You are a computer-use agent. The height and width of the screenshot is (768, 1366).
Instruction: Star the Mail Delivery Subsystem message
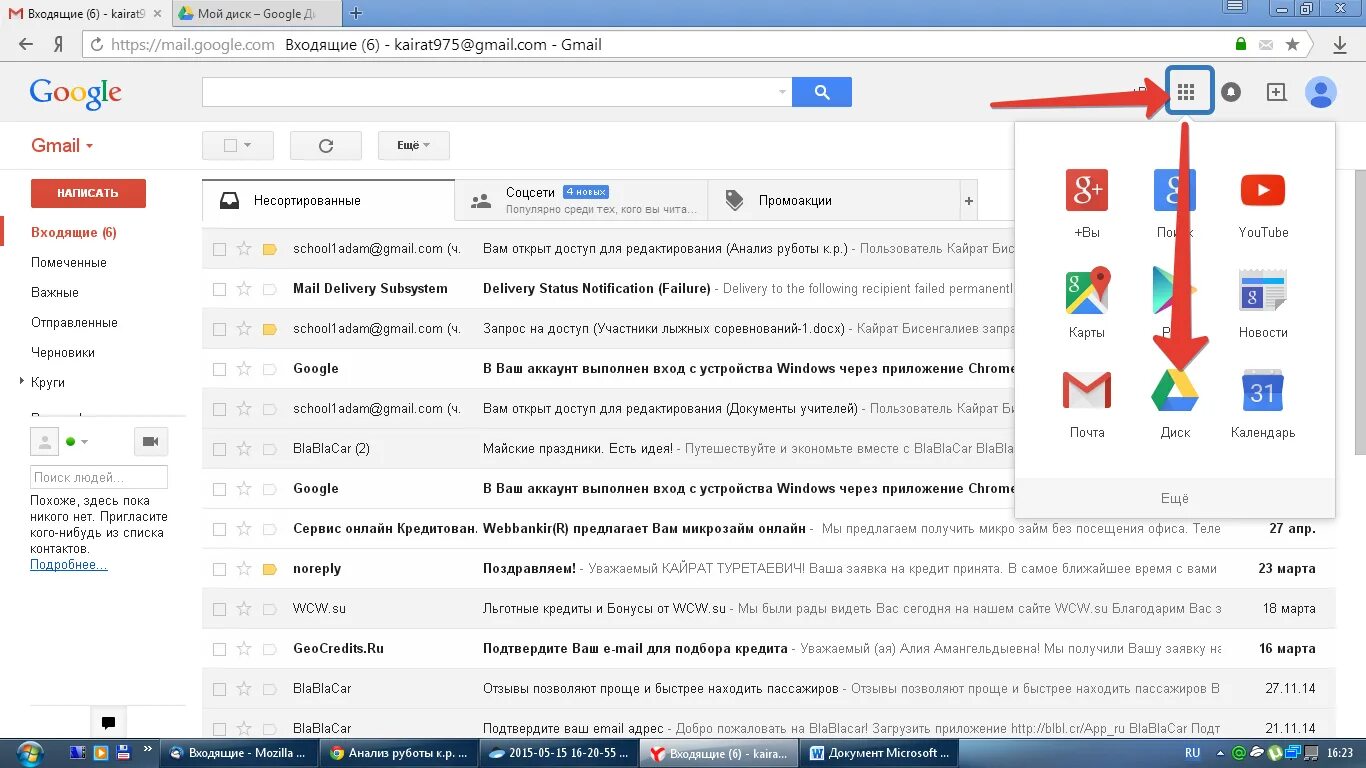(244, 288)
